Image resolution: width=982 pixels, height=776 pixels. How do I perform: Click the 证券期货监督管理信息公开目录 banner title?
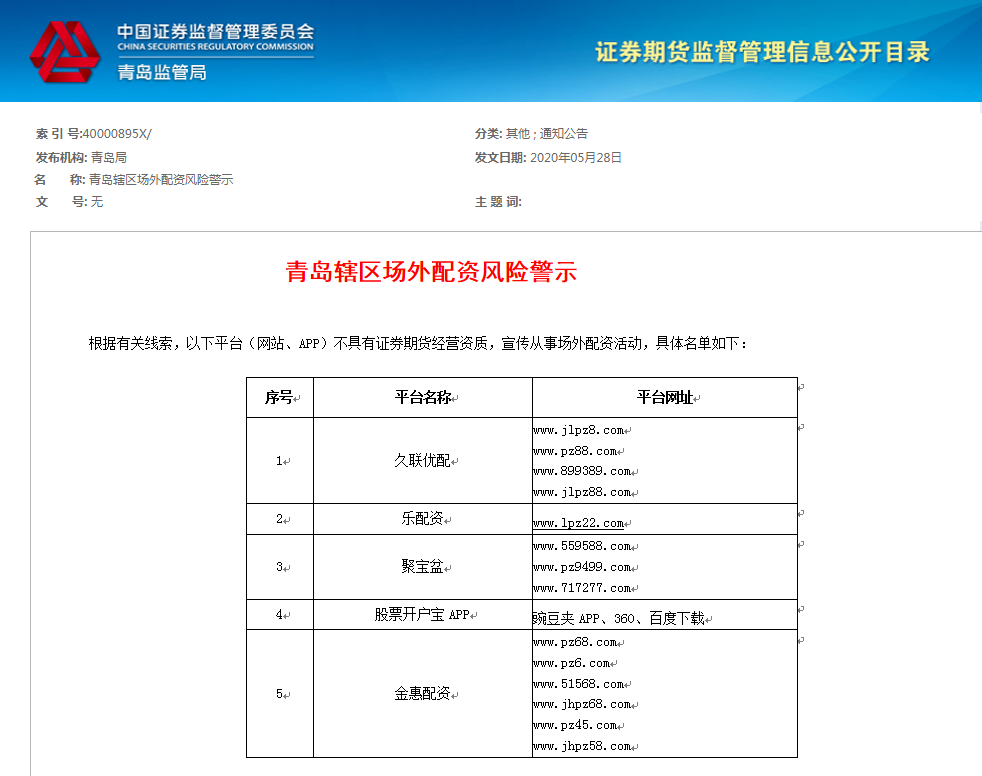pos(762,52)
